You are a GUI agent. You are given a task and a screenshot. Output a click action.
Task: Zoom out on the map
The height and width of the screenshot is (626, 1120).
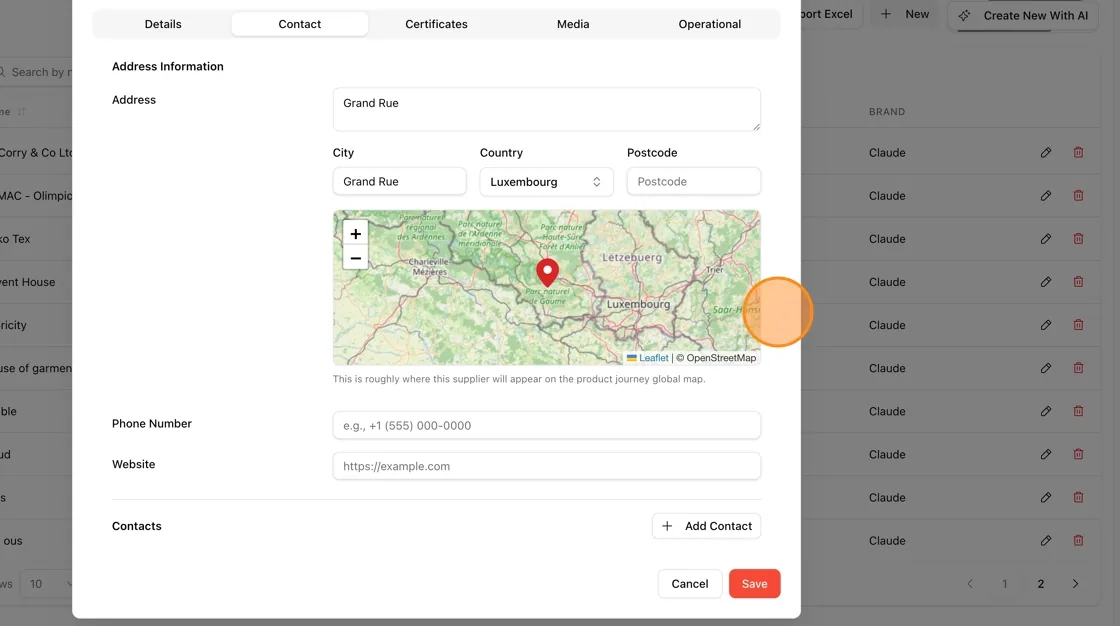coord(356,258)
